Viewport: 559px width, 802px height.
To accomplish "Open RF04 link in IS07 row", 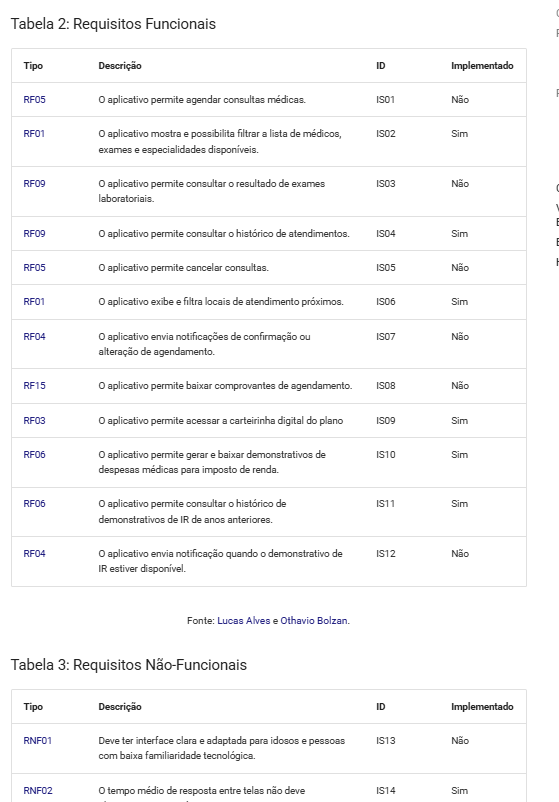I will pos(34,337).
